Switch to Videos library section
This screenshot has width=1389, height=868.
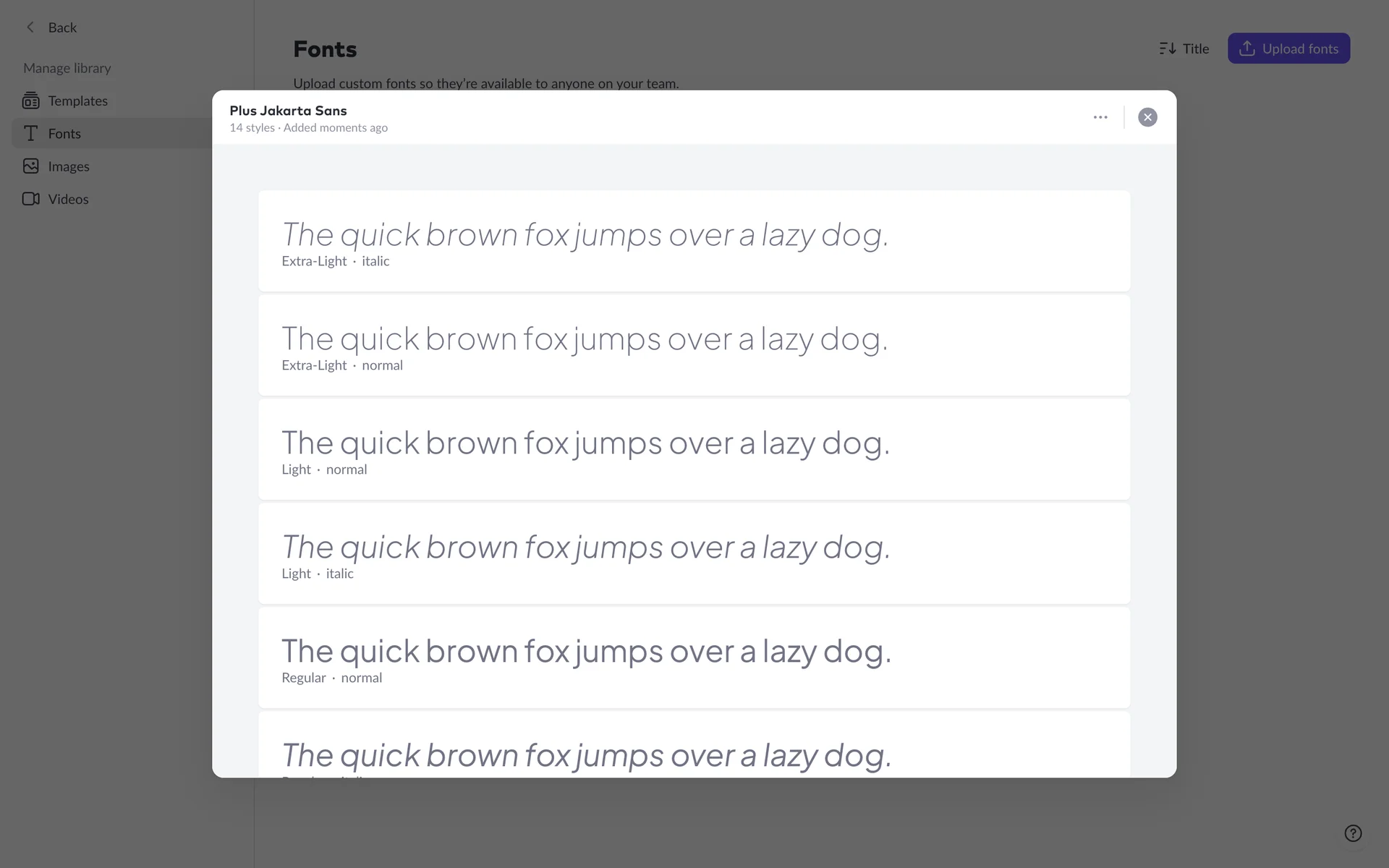pyautogui.click(x=68, y=199)
